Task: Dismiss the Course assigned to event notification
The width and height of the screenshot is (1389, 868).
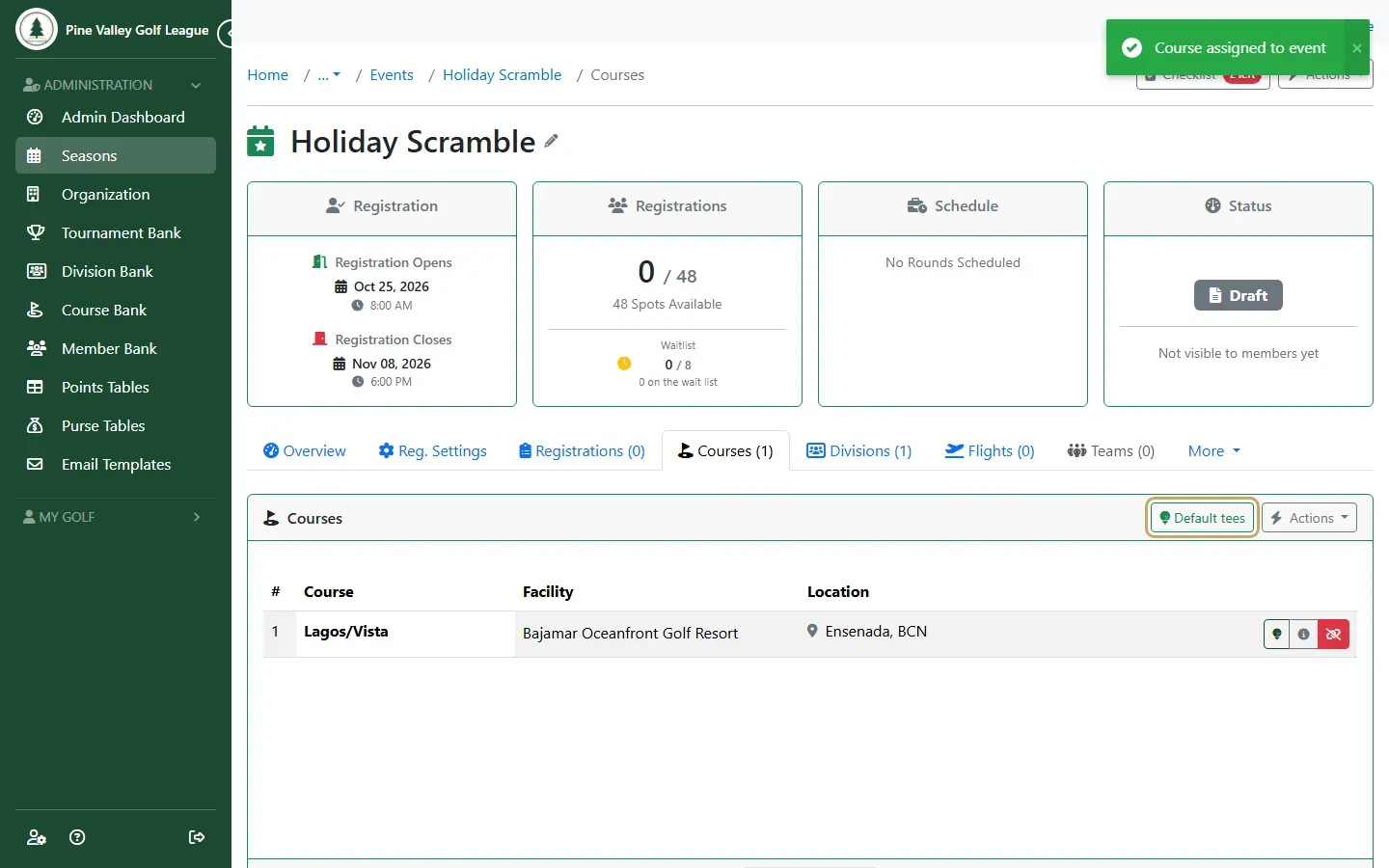Action: point(1356,48)
